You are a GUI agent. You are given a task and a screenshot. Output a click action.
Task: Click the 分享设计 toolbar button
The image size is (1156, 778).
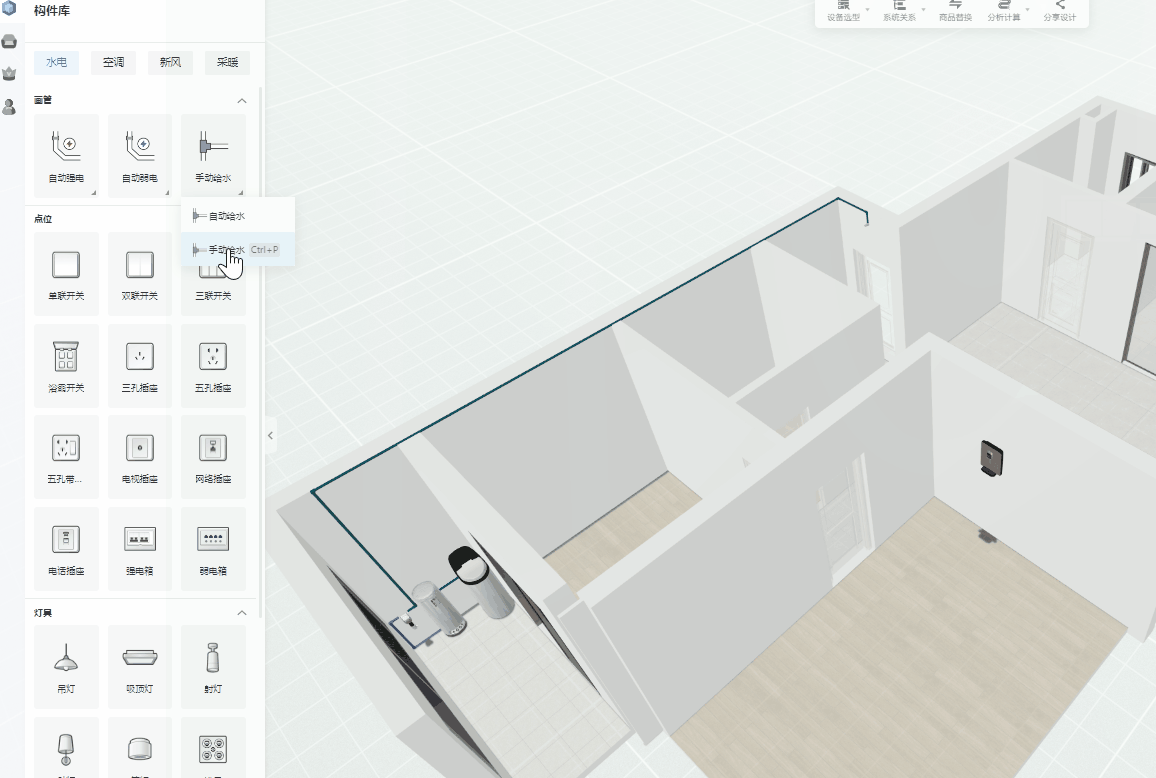[x=1059, y=11]
